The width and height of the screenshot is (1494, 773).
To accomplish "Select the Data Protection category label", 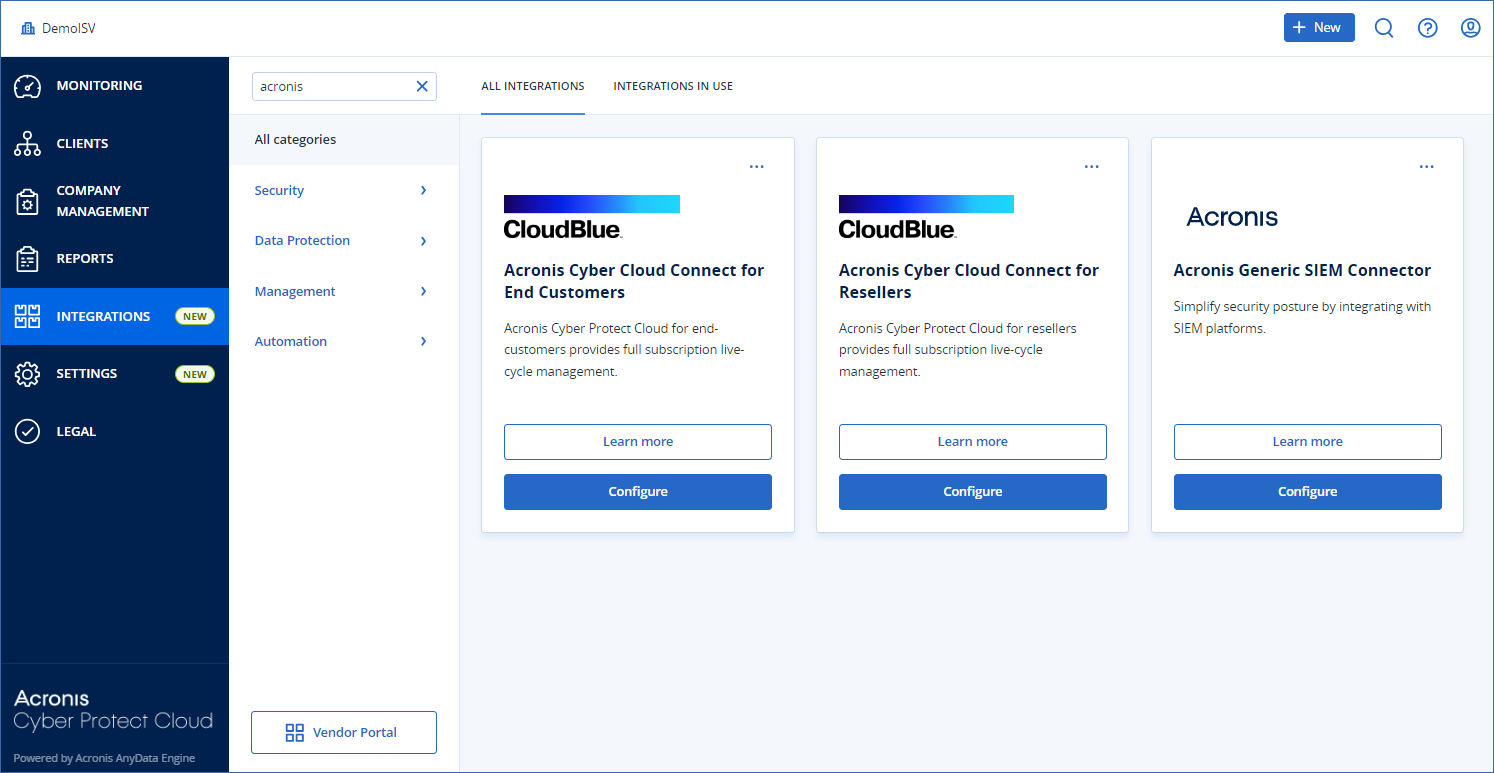I will 302,241.
